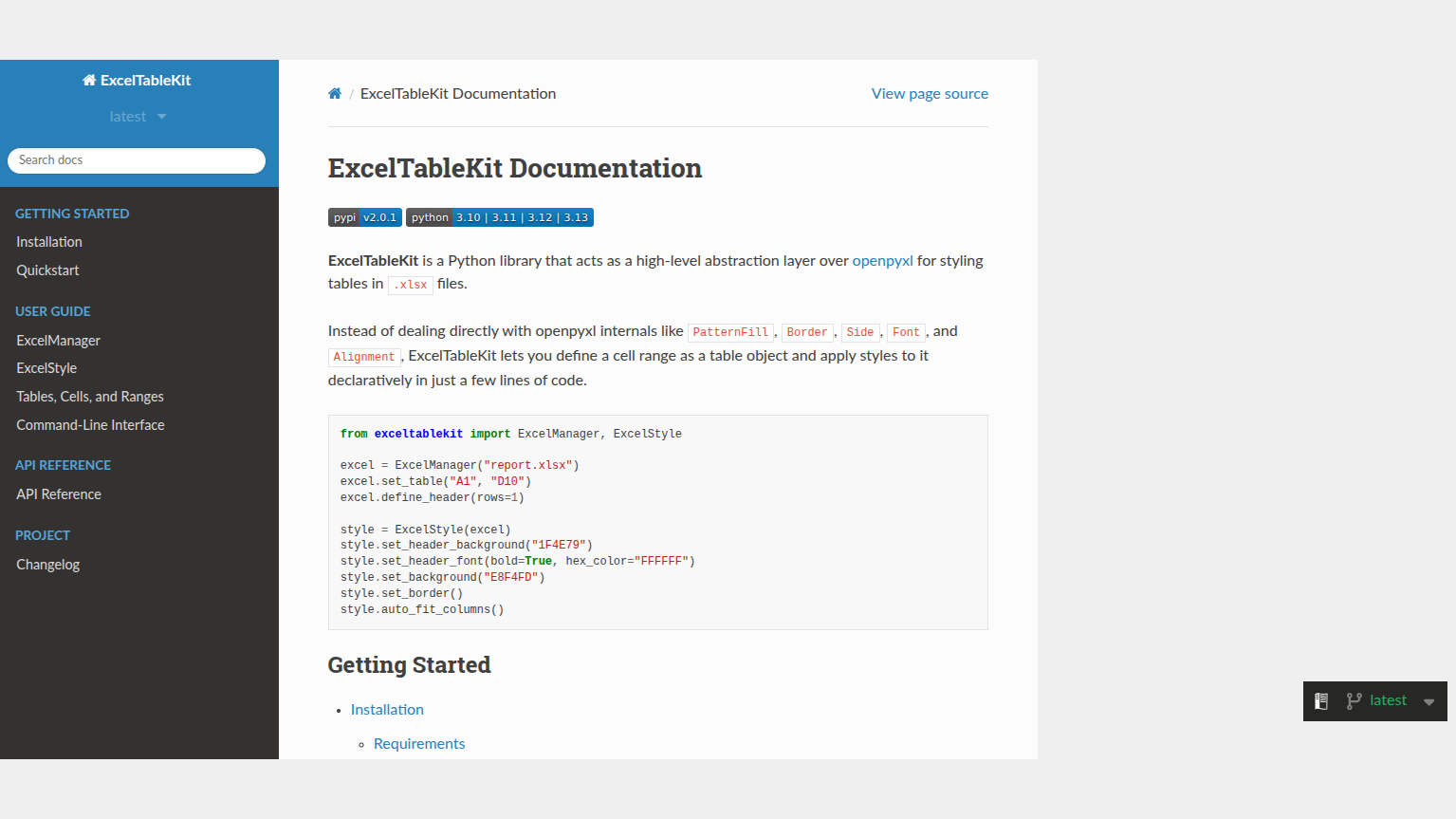This screenshot has height=819, width=1456.
Task: Click the book icon in the version flyout
Action: (x=1321, y=701)
